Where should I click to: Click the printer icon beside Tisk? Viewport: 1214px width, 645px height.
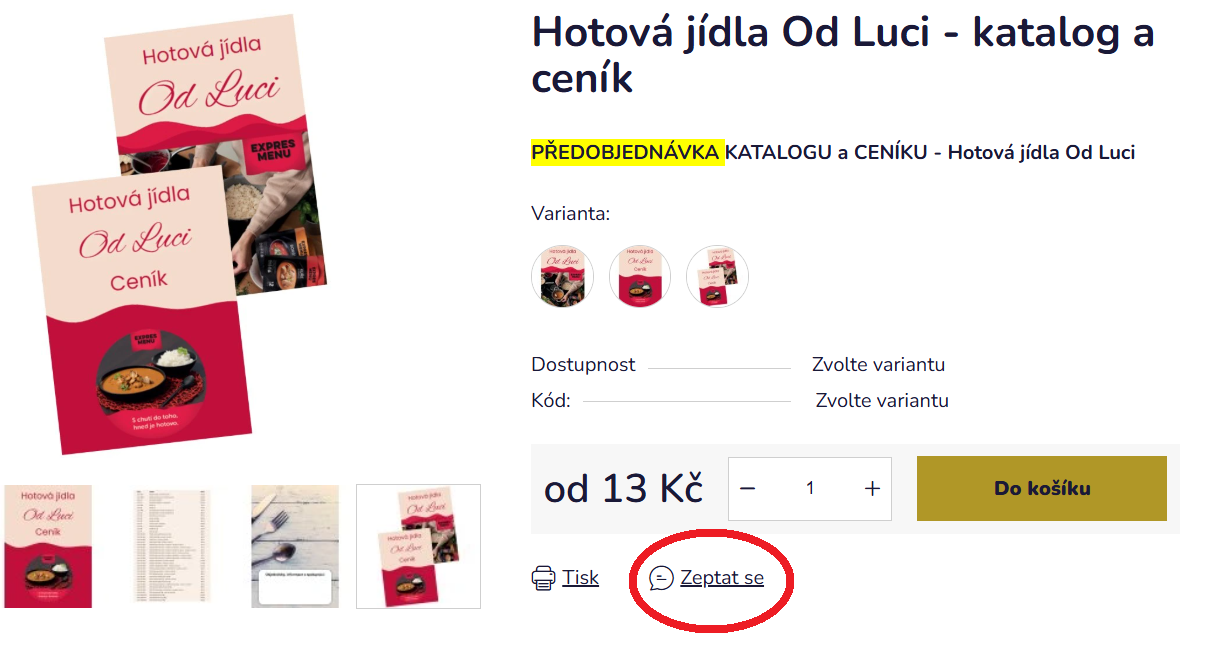click(x=543, y=577)
